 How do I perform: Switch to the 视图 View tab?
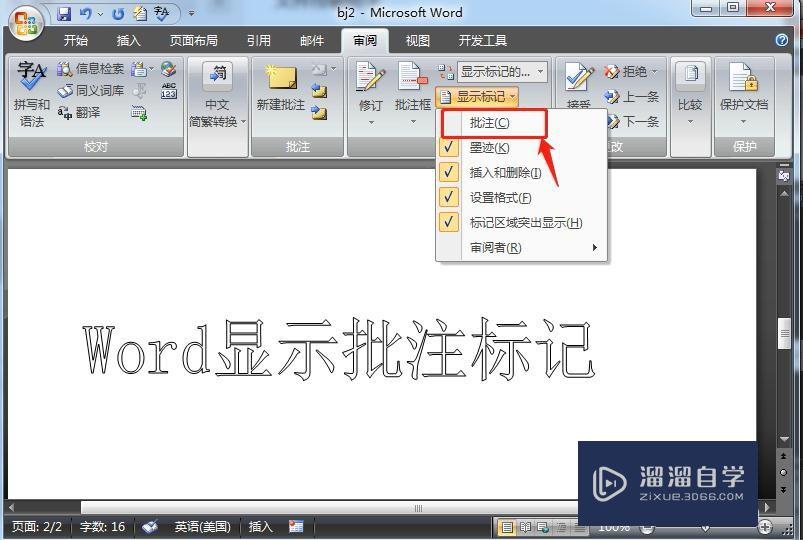(x=417, y=40)
